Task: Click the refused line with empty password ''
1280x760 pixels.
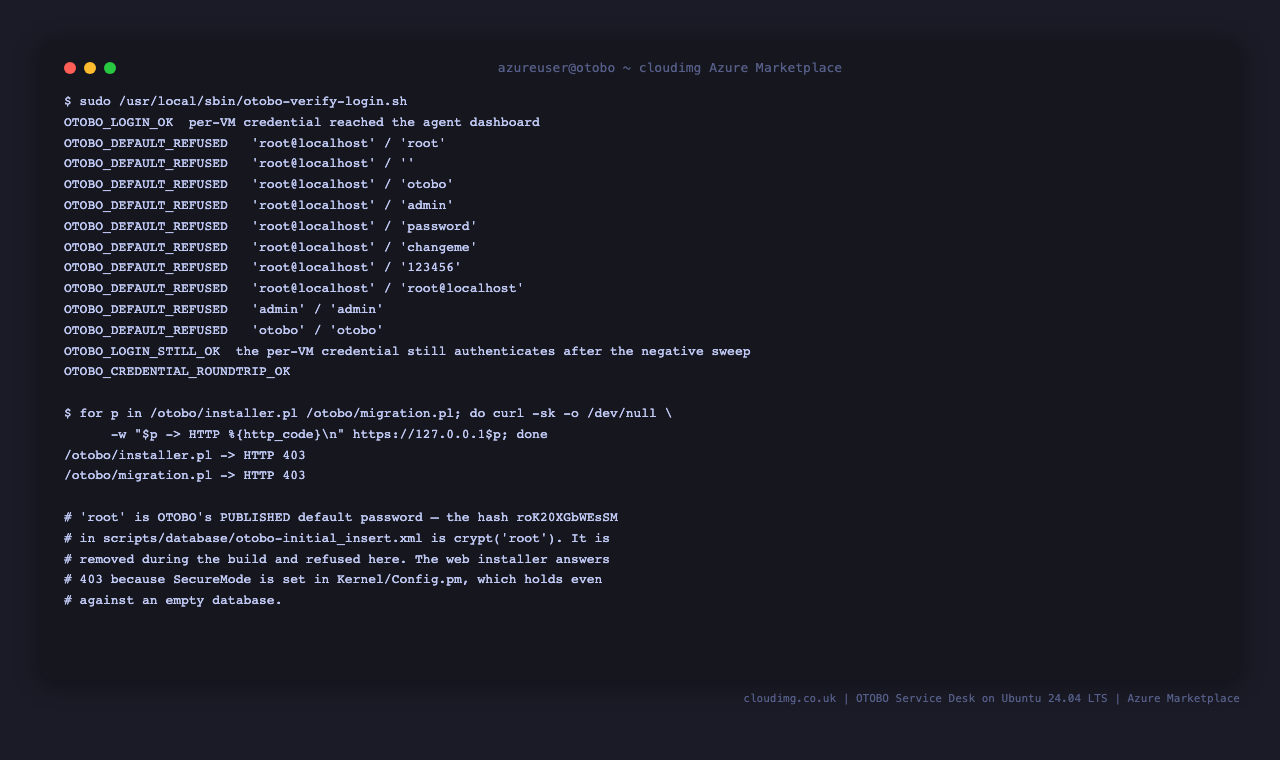Action: click(x=239, y=163)
